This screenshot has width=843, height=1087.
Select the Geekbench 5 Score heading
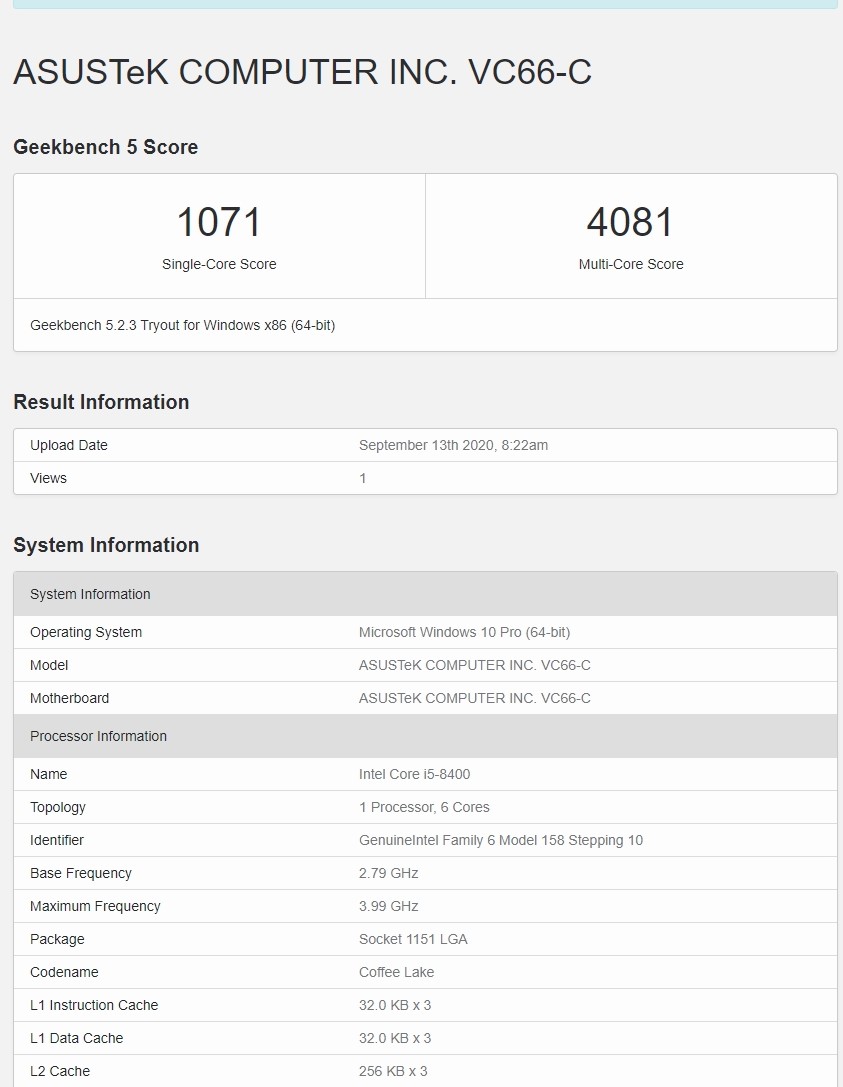pos(105,147)
